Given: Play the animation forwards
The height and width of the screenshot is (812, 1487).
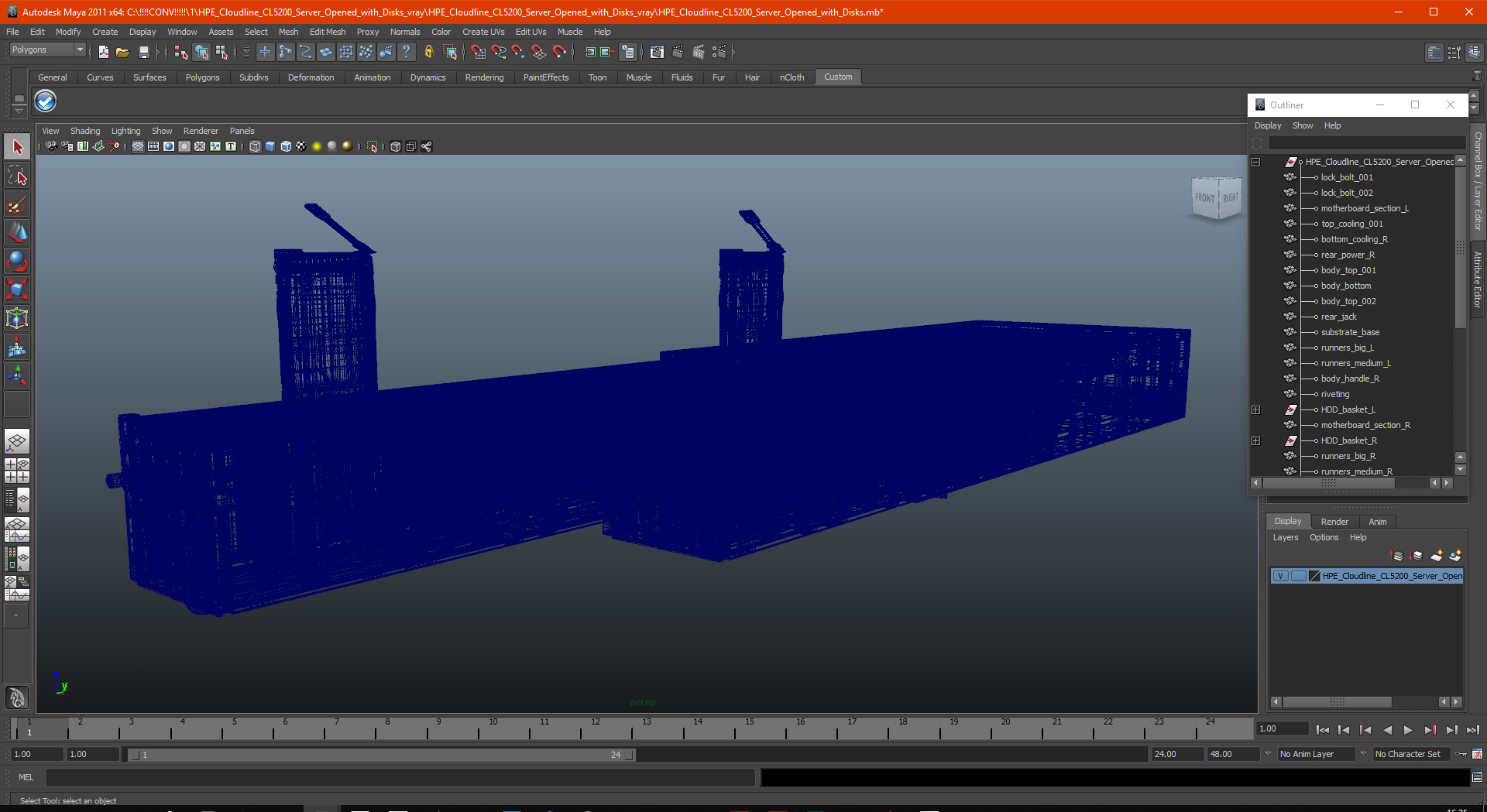Looking at the screenshot, I should pyautogui.click(x=1408, y=730).
